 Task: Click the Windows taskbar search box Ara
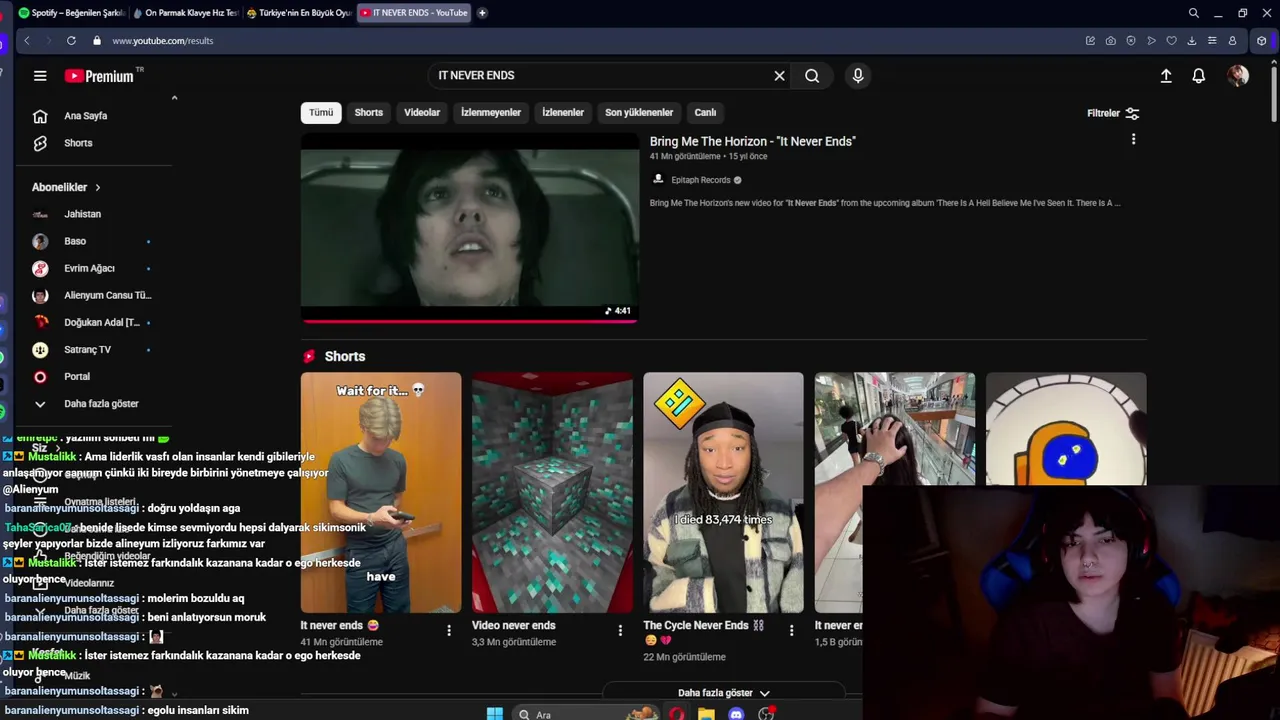pyautogui.click(x=585, y=713)
